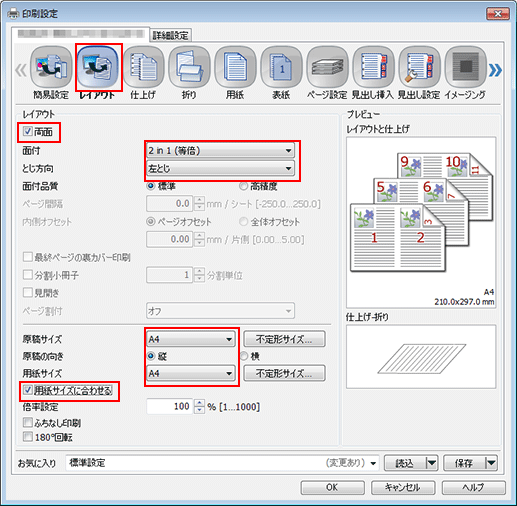
Task: Enable 最終ページの裏カバー印刷 checkbox
Action: tap(28, 257)
